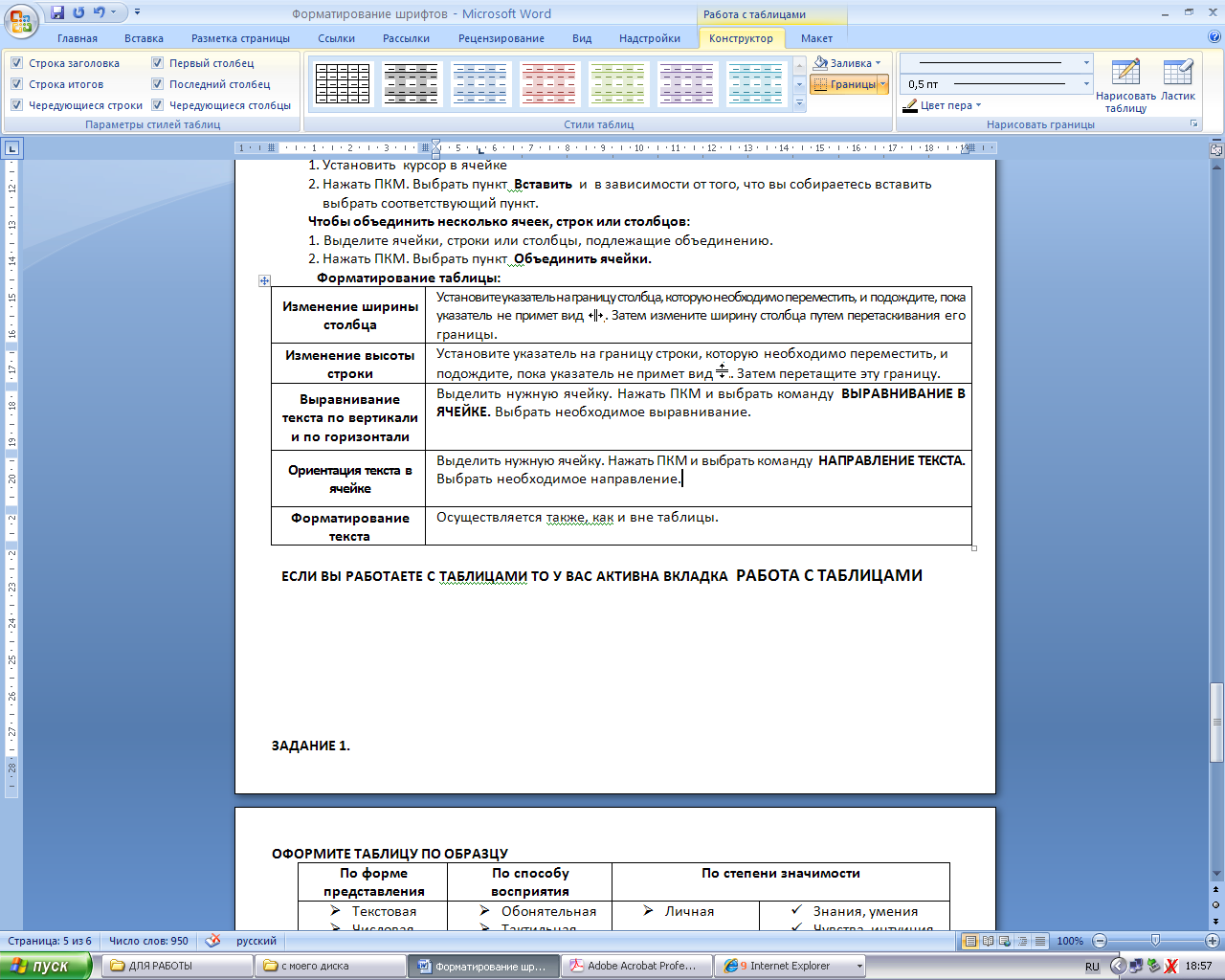Viewport: 1225px width, 980px height.
Task: Expand table styles gallery More arrow
Action: coord(800,102)
